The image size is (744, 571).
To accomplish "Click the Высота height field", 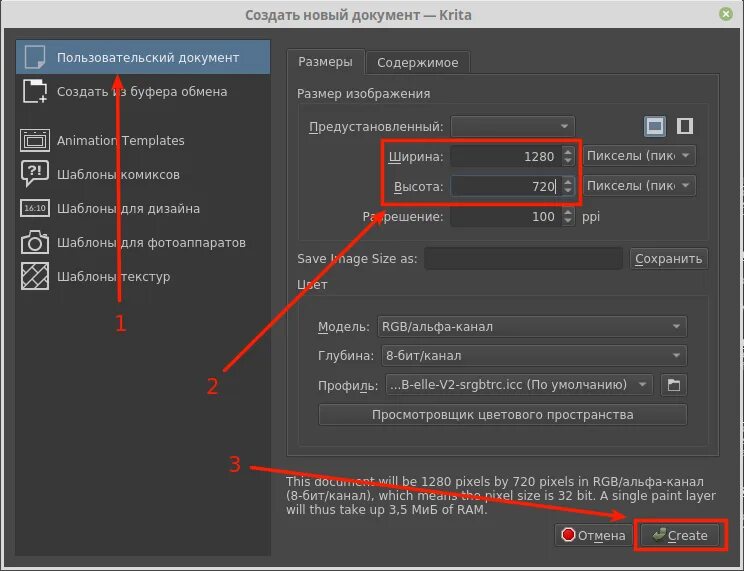I will pos(505,186).
